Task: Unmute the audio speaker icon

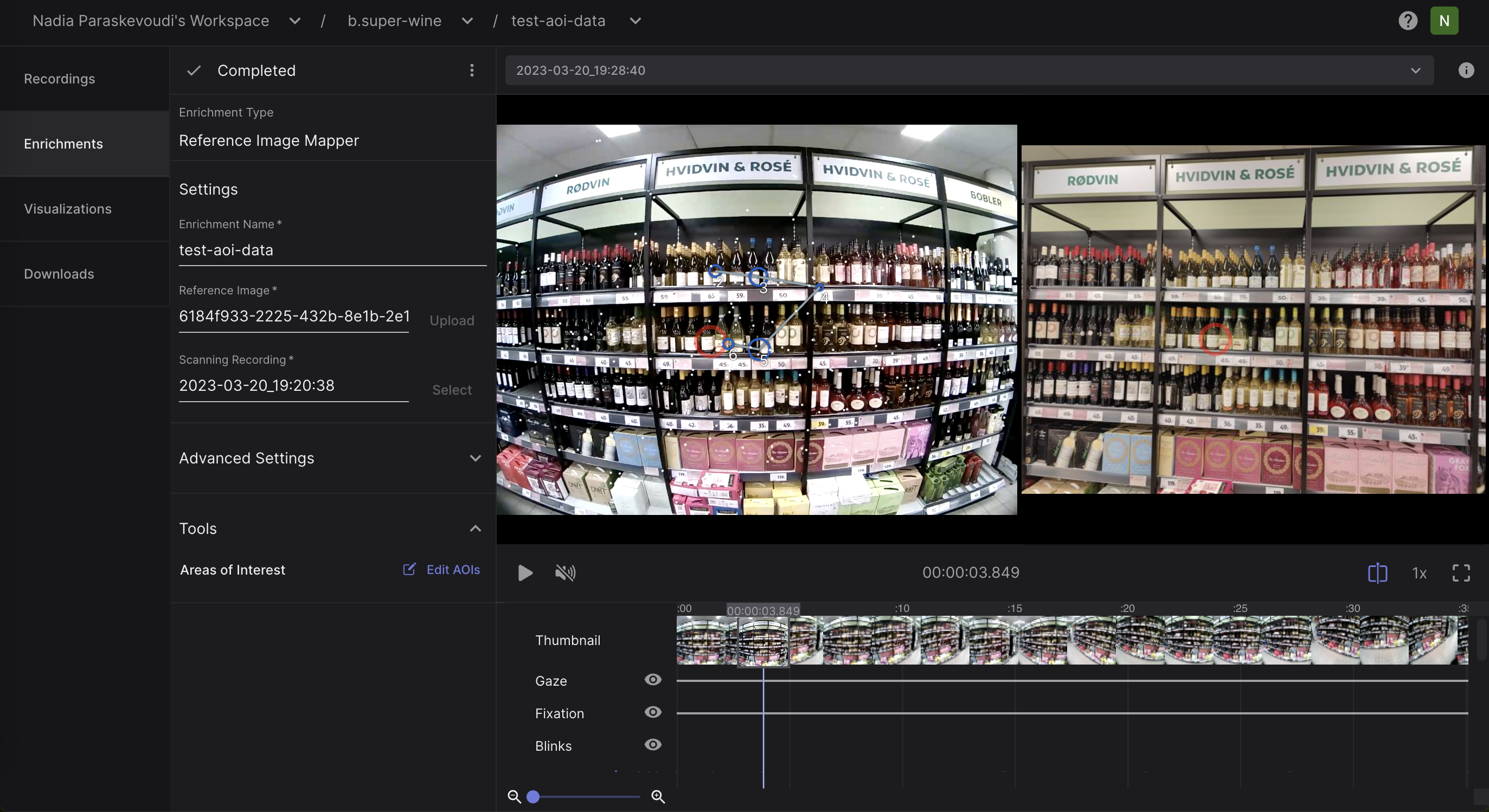Action: (x=564, y=573)
